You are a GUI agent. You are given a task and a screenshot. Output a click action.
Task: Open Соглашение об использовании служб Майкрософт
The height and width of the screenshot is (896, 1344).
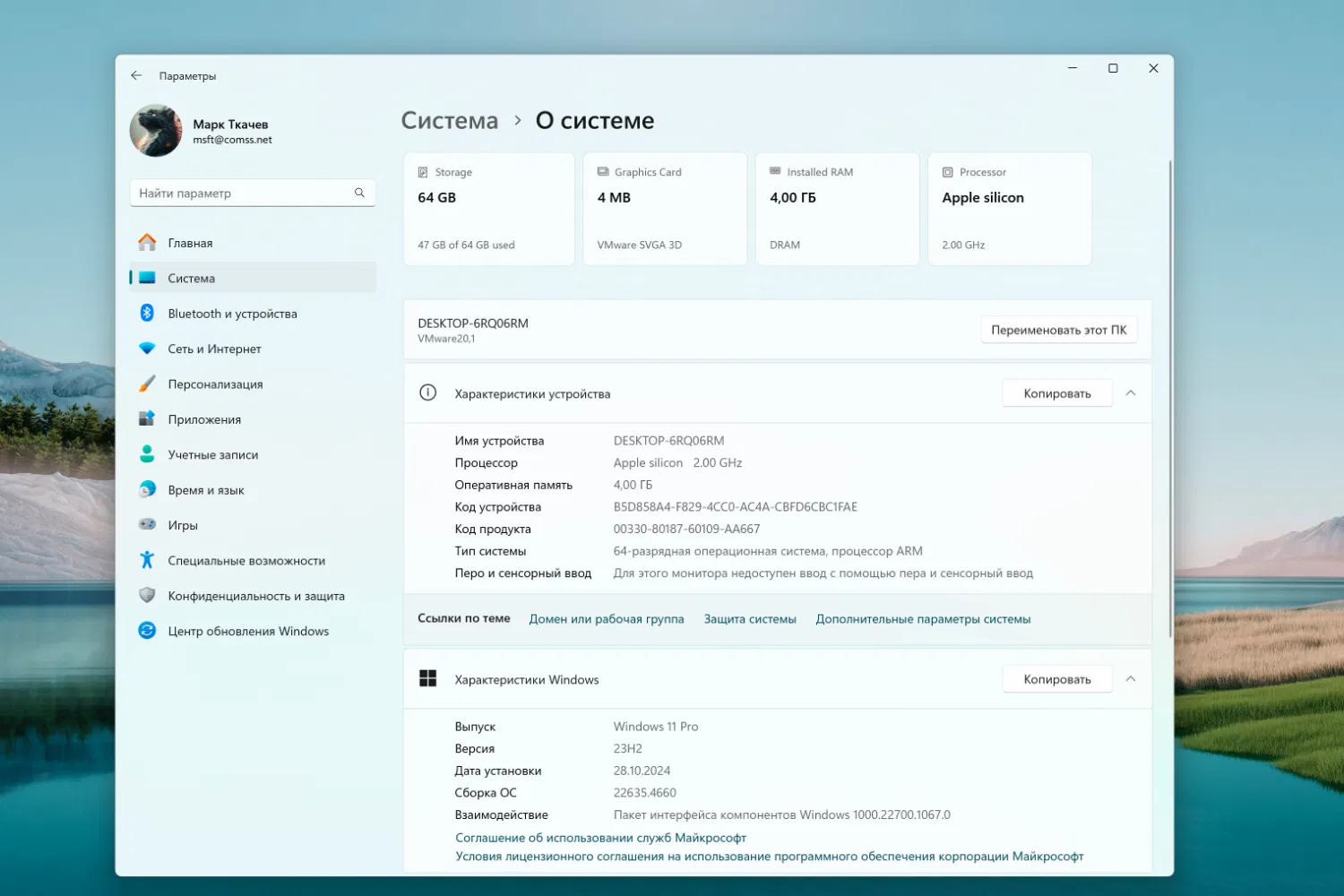(x=600, y=838)
